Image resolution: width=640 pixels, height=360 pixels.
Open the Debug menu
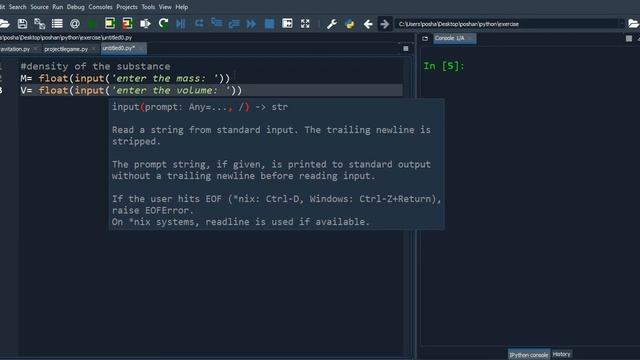tap(76, 7)
